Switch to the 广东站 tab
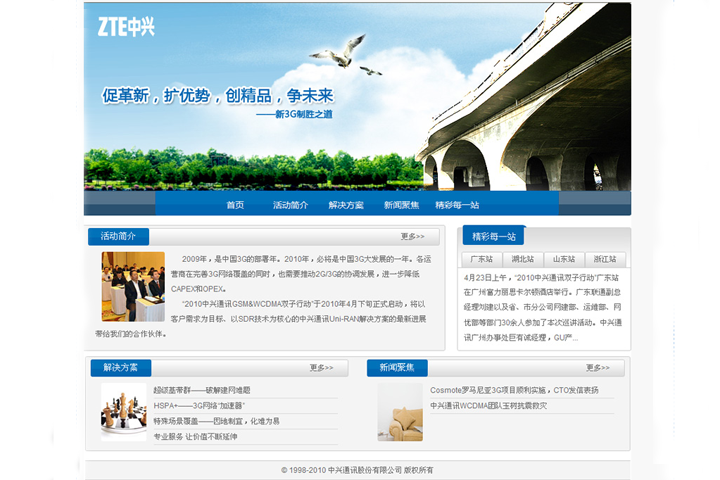This screenshot has height=480, width=720. pyautogui.click(x=482, y=259)
